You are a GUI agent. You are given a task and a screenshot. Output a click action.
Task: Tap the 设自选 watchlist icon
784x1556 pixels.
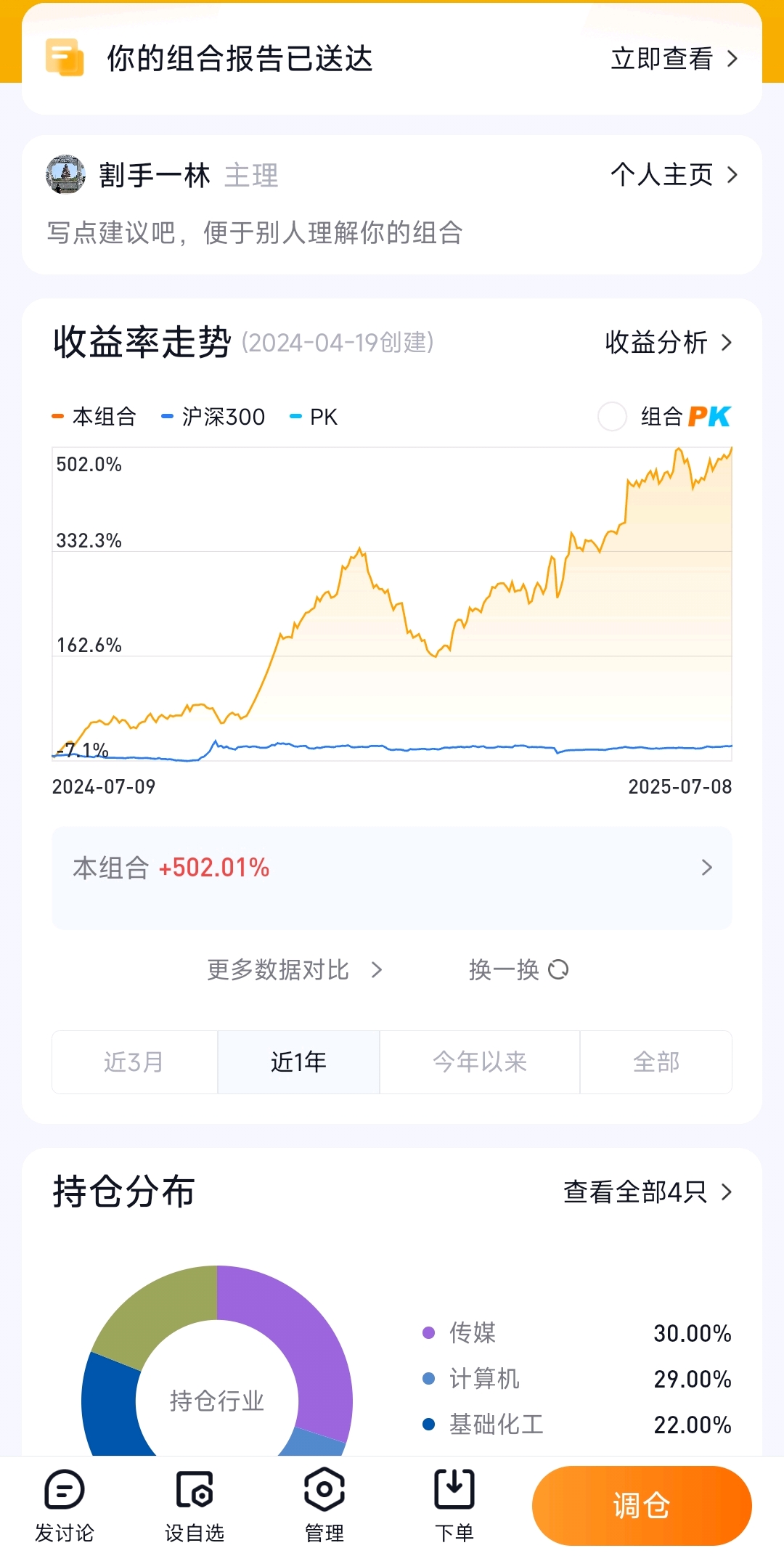pos(195,1489)
